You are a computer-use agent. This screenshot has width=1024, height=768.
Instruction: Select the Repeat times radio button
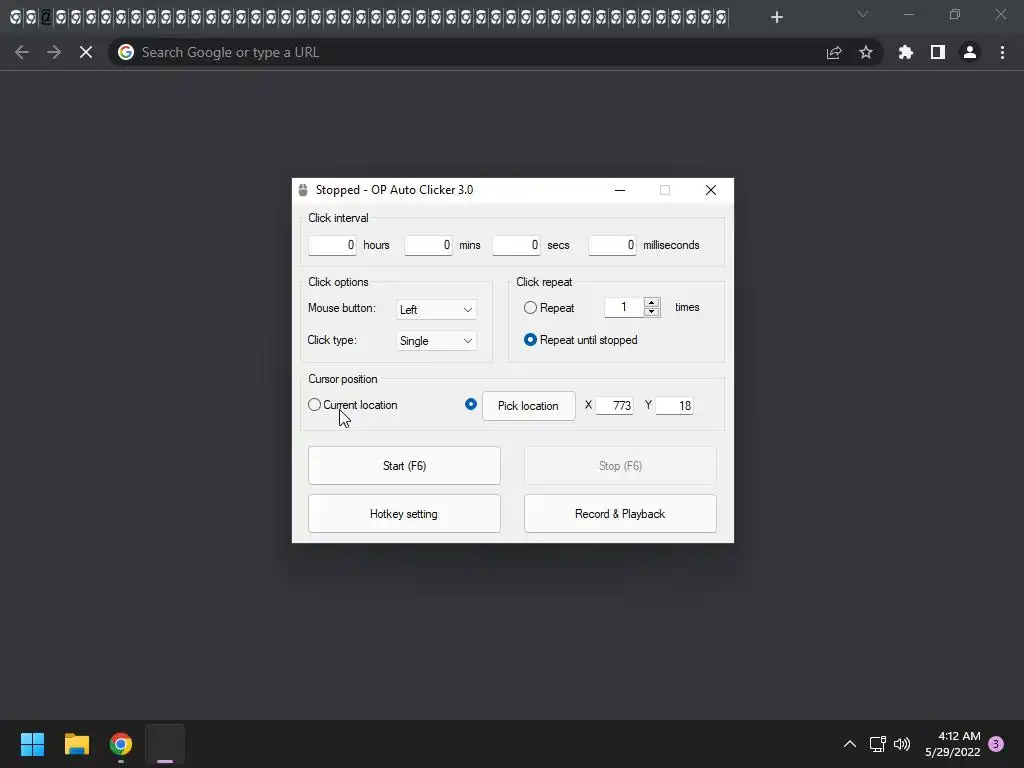[530, 308]
